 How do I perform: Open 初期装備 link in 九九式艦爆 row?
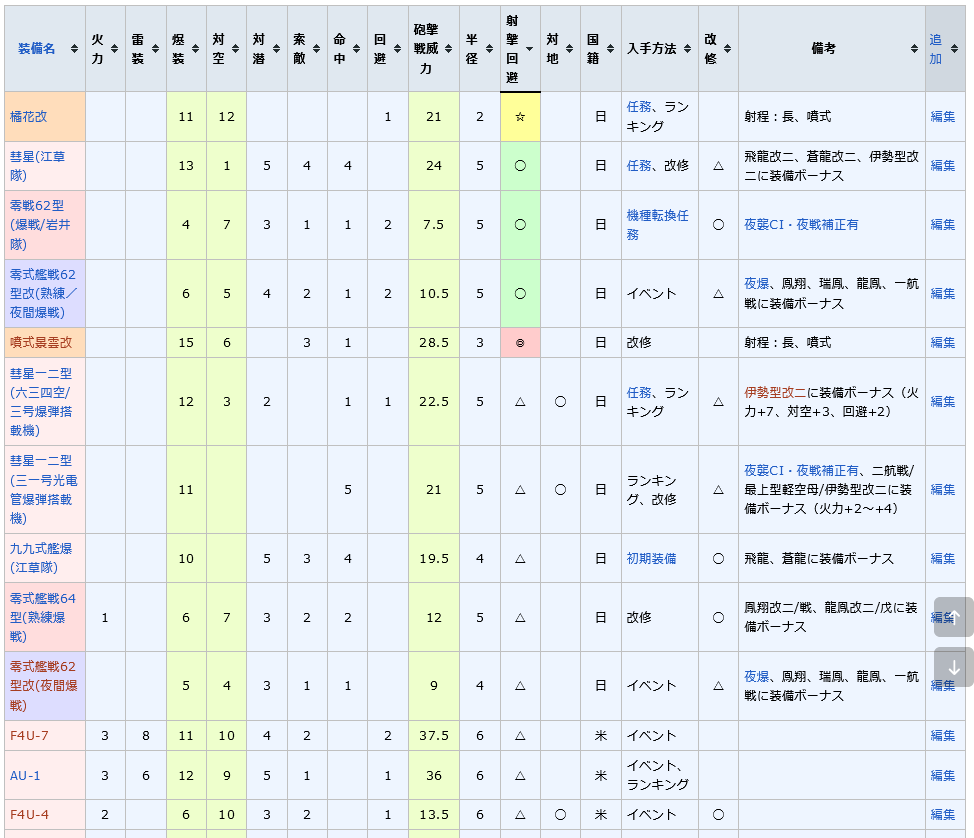[x=651, y=558]
